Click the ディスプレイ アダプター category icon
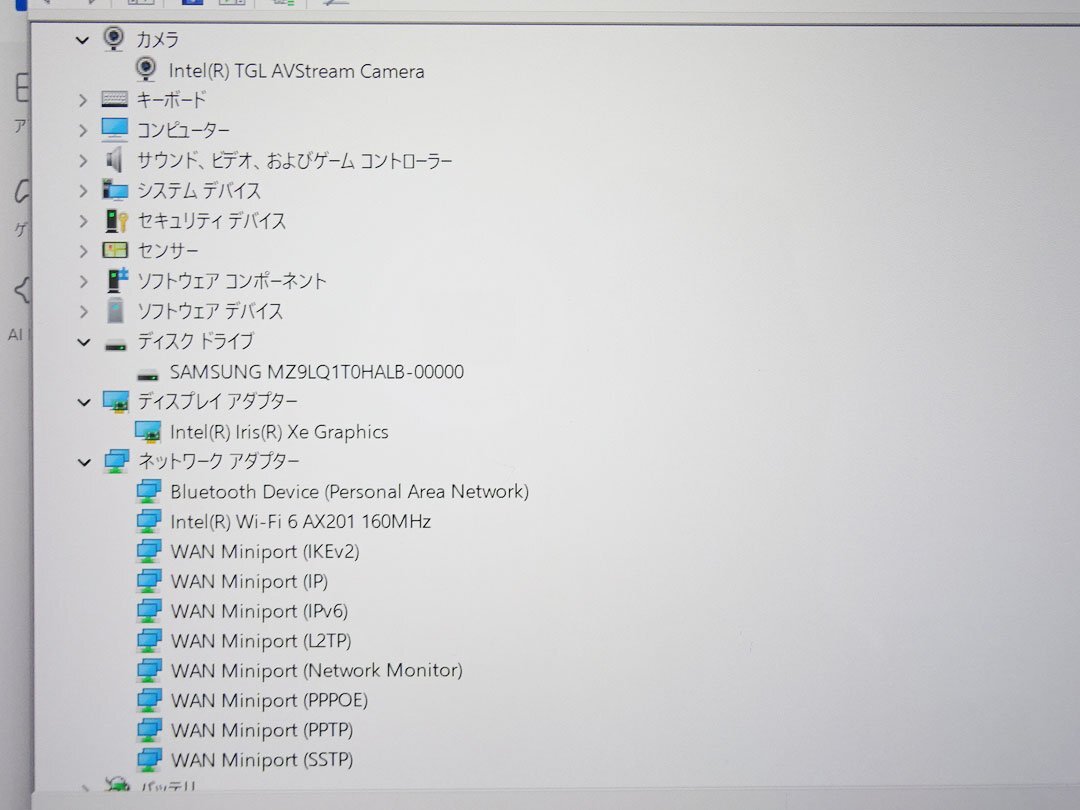Image resolution: width=1080 pixels, height=810 pixels. point(116,401)
